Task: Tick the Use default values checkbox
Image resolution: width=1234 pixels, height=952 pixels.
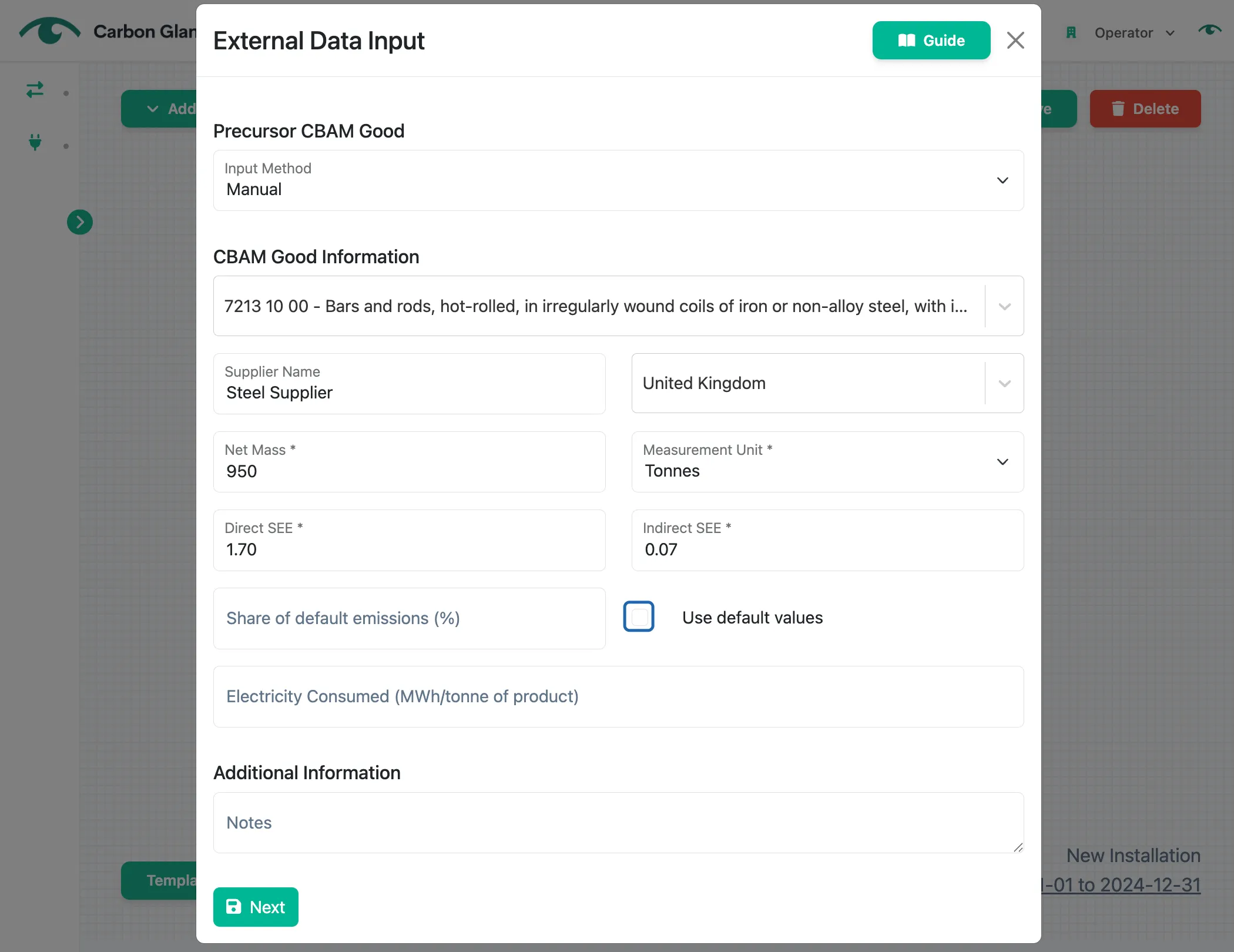Action: click(639, 616)
